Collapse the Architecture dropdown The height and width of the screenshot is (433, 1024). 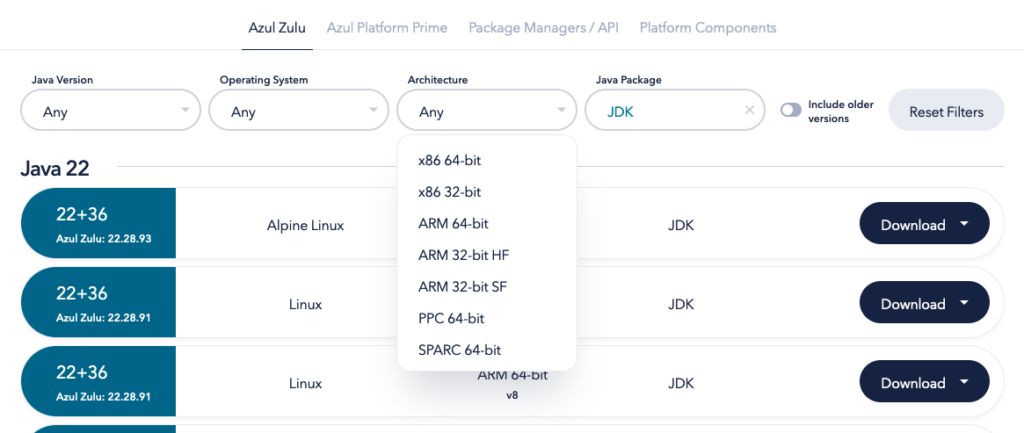point(487,110)
